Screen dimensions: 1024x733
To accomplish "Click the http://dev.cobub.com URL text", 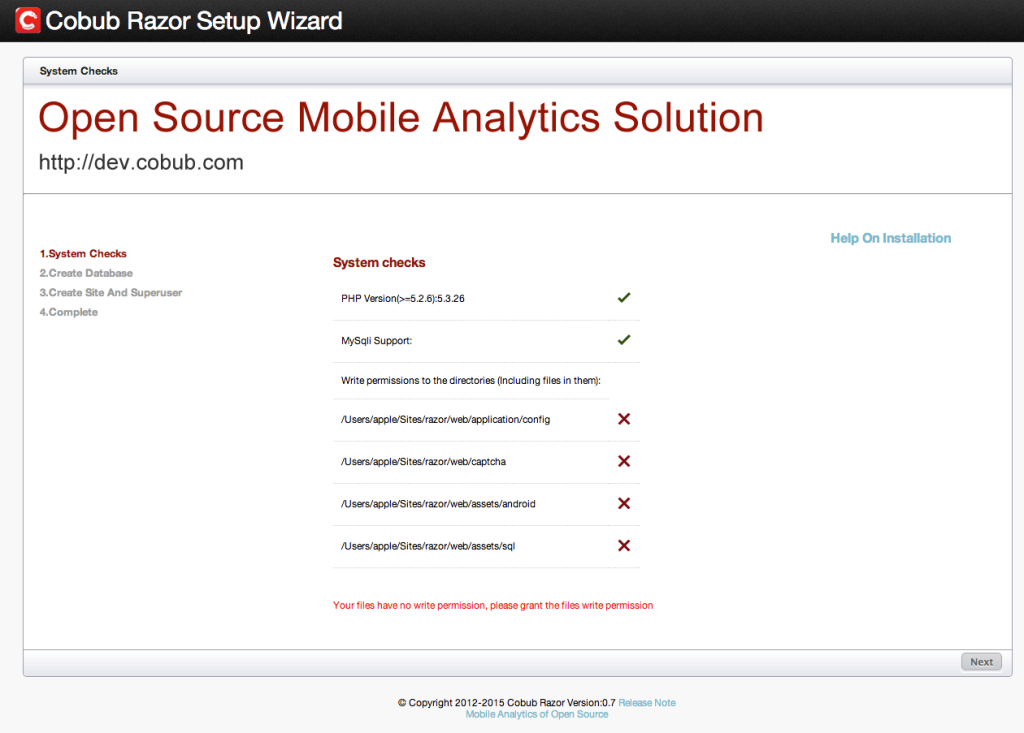I will (141, 162).
